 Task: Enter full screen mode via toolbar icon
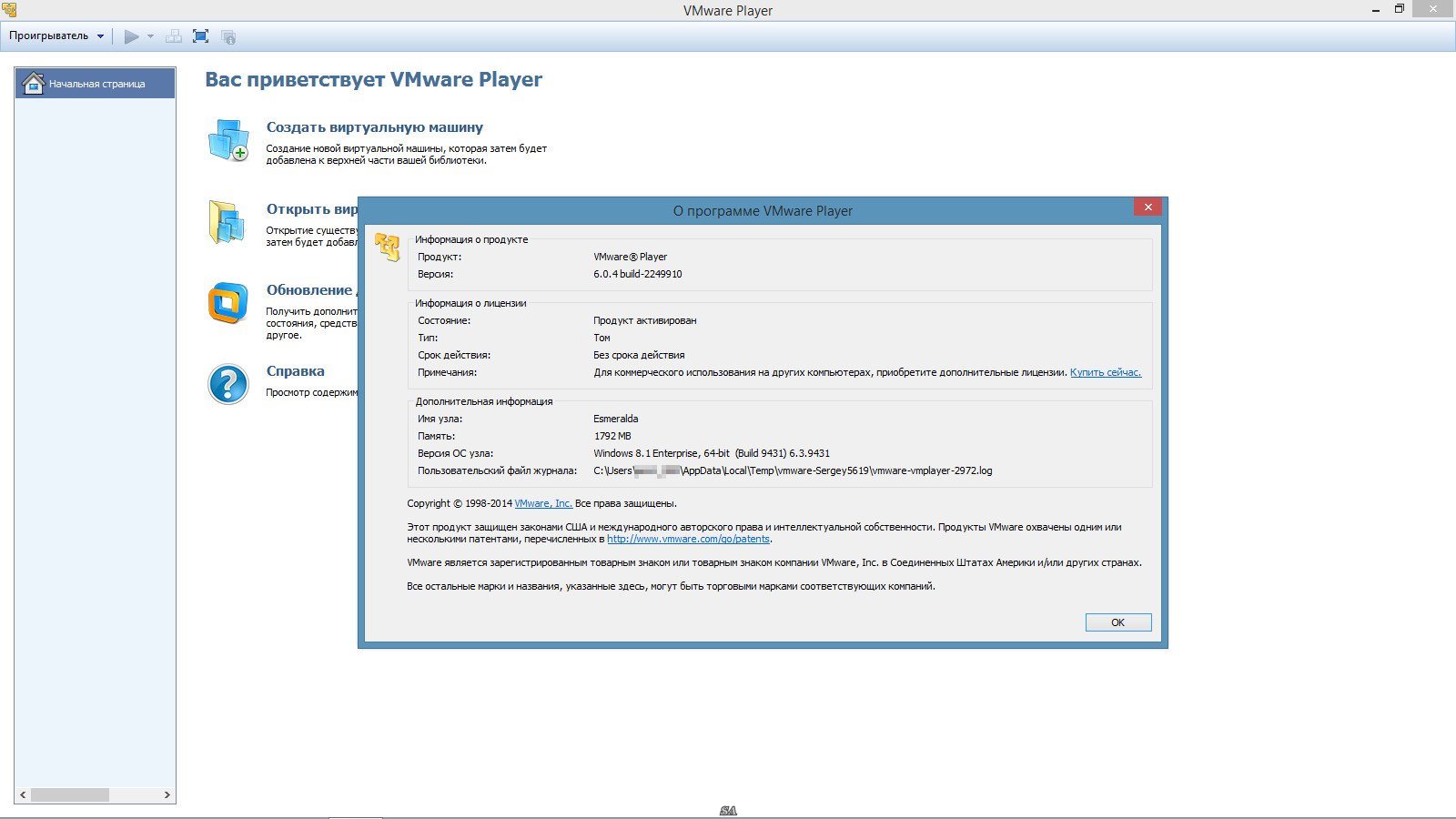click(x=201, y=36)
